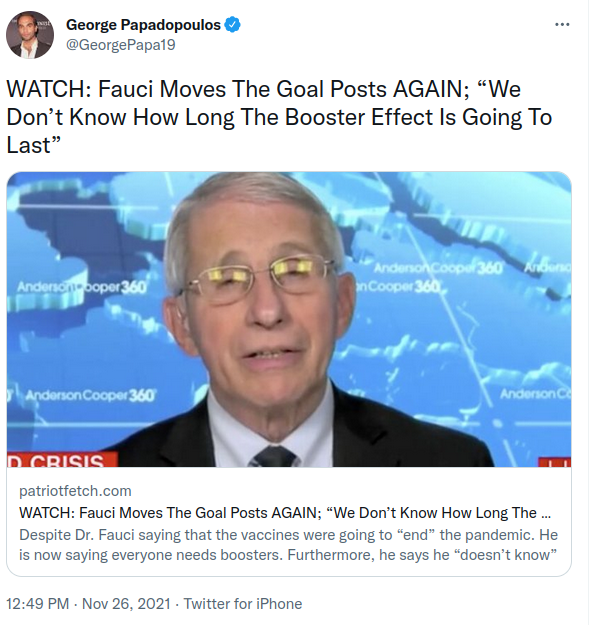Click the link card headline text
Screen dimensions: 593x625
285,513
